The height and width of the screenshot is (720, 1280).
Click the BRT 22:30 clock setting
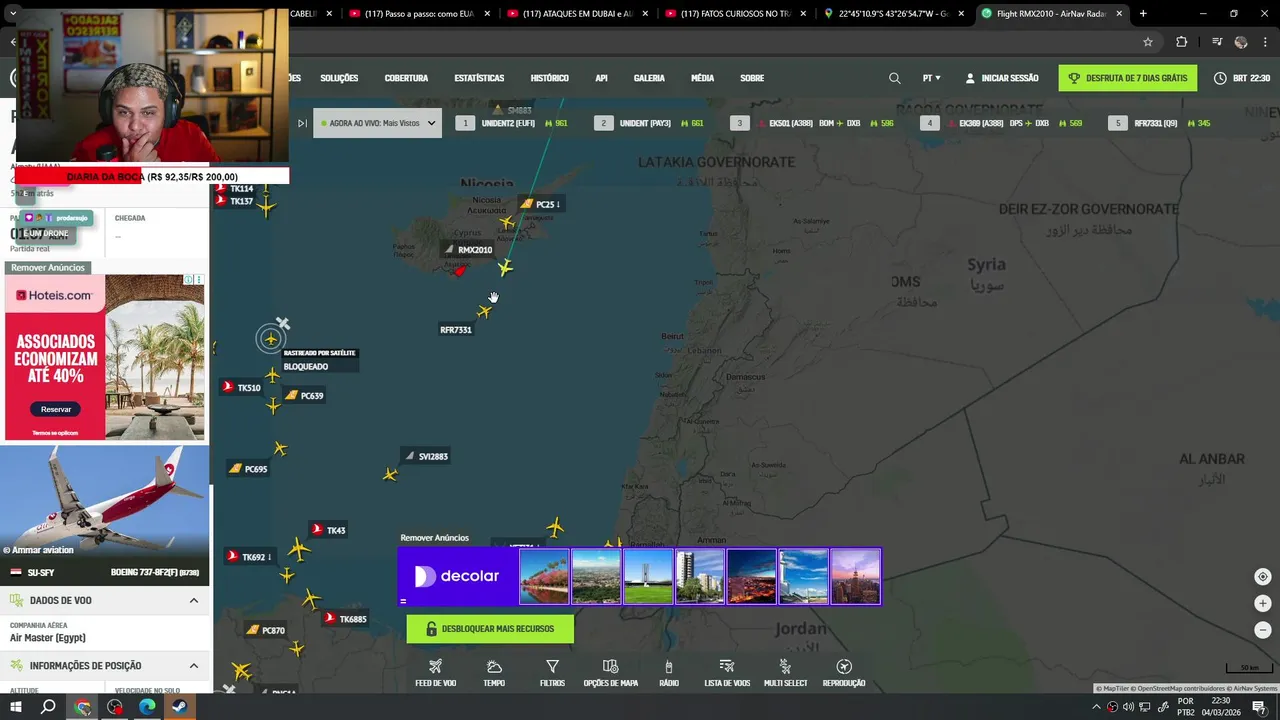[1241, 78]
